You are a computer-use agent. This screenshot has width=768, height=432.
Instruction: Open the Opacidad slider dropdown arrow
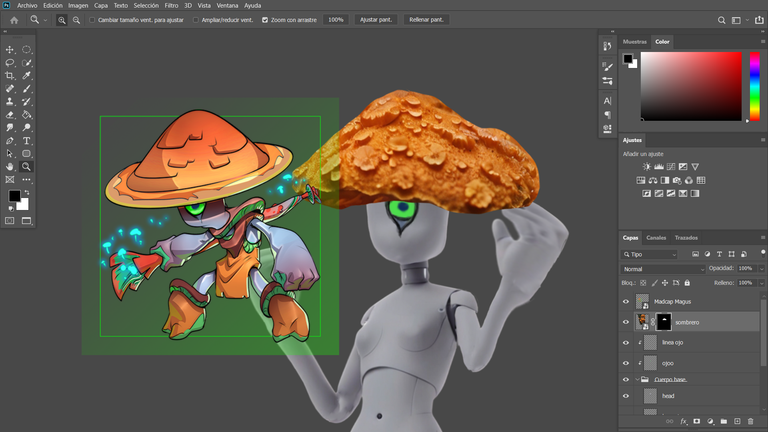761,268
